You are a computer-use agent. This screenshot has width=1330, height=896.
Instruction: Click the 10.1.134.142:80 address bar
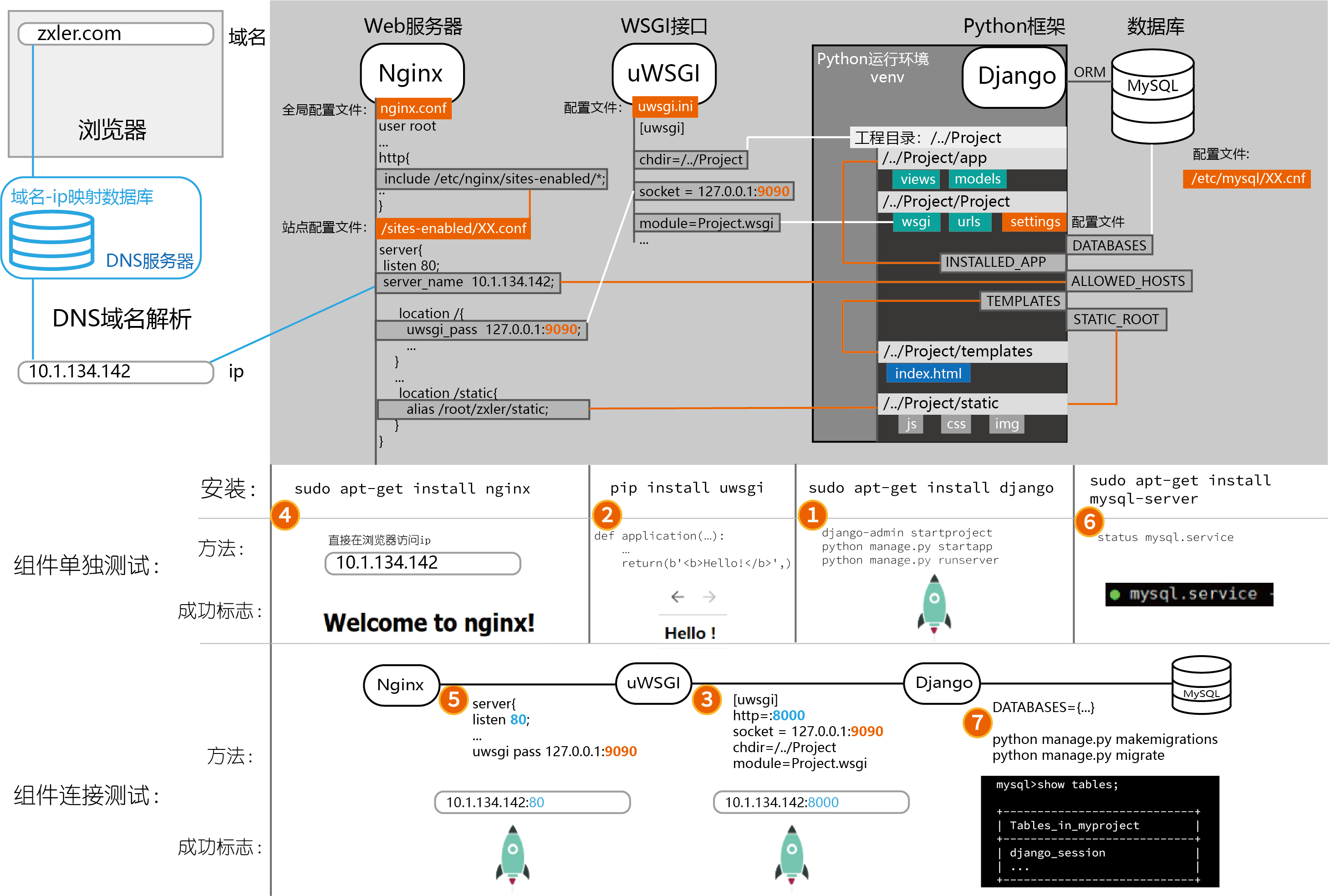(x=532, y=802)
